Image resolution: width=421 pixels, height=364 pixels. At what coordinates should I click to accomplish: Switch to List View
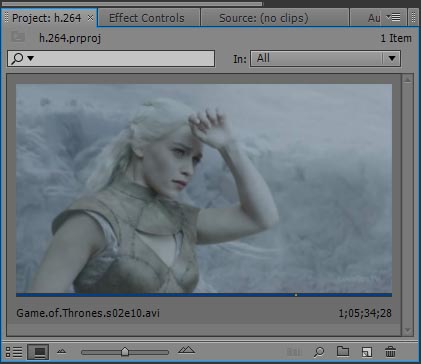point(14,352)
